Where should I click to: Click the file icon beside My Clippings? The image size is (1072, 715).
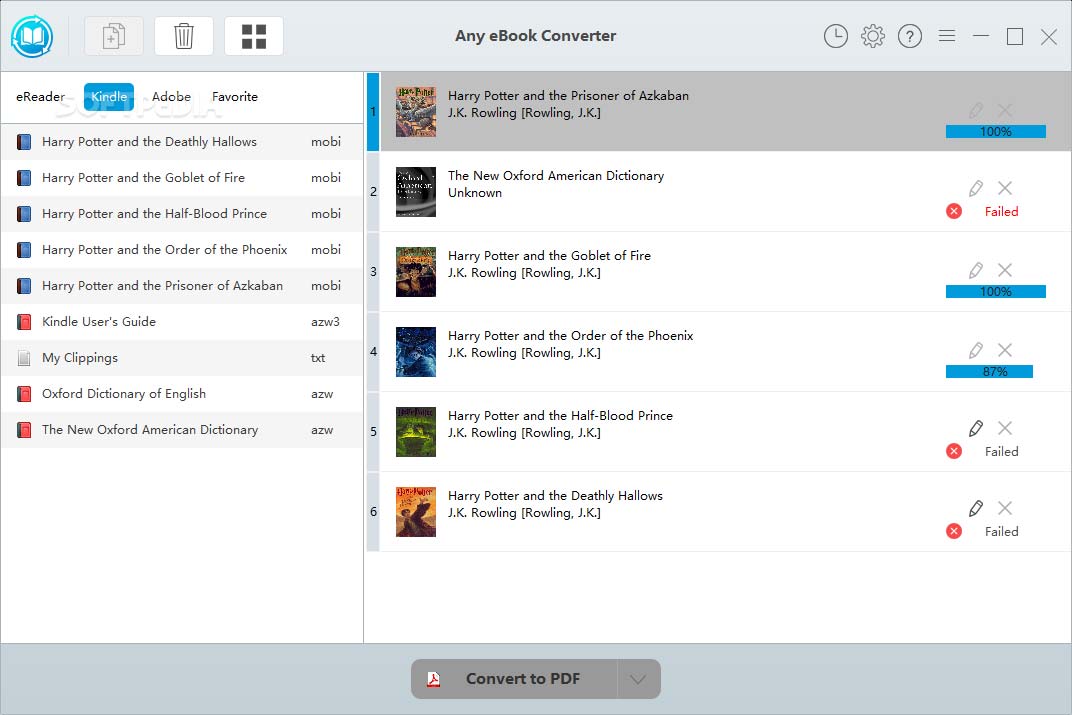(x=24, y=358)
